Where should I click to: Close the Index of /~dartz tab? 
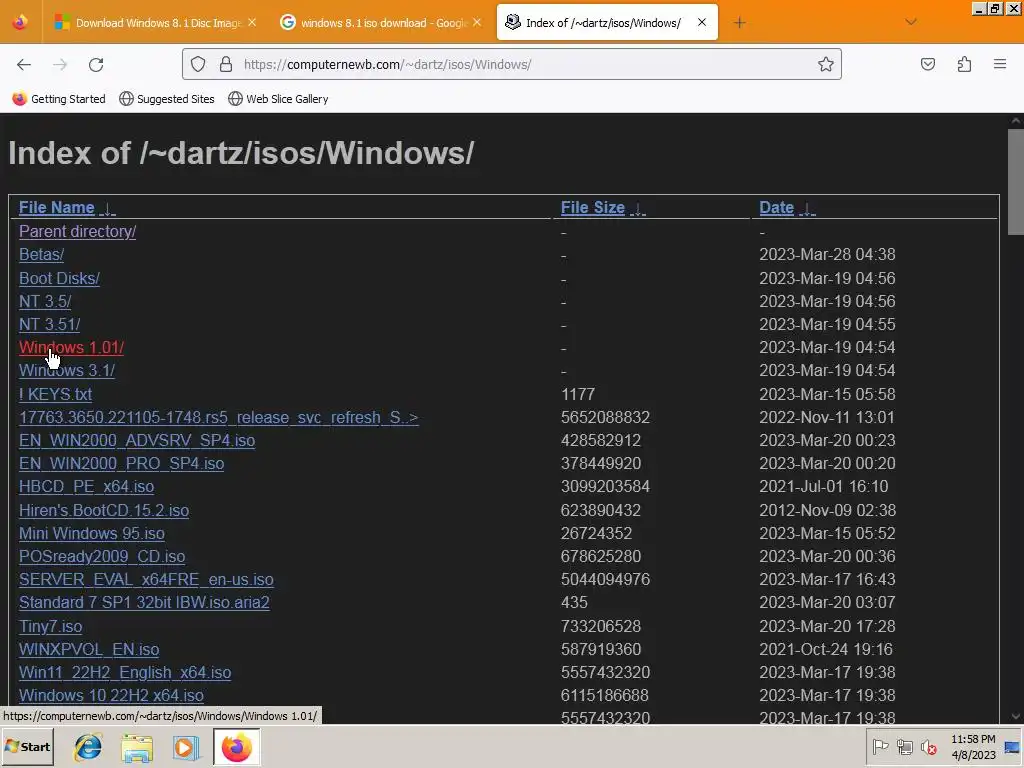(x=702, y=22)
